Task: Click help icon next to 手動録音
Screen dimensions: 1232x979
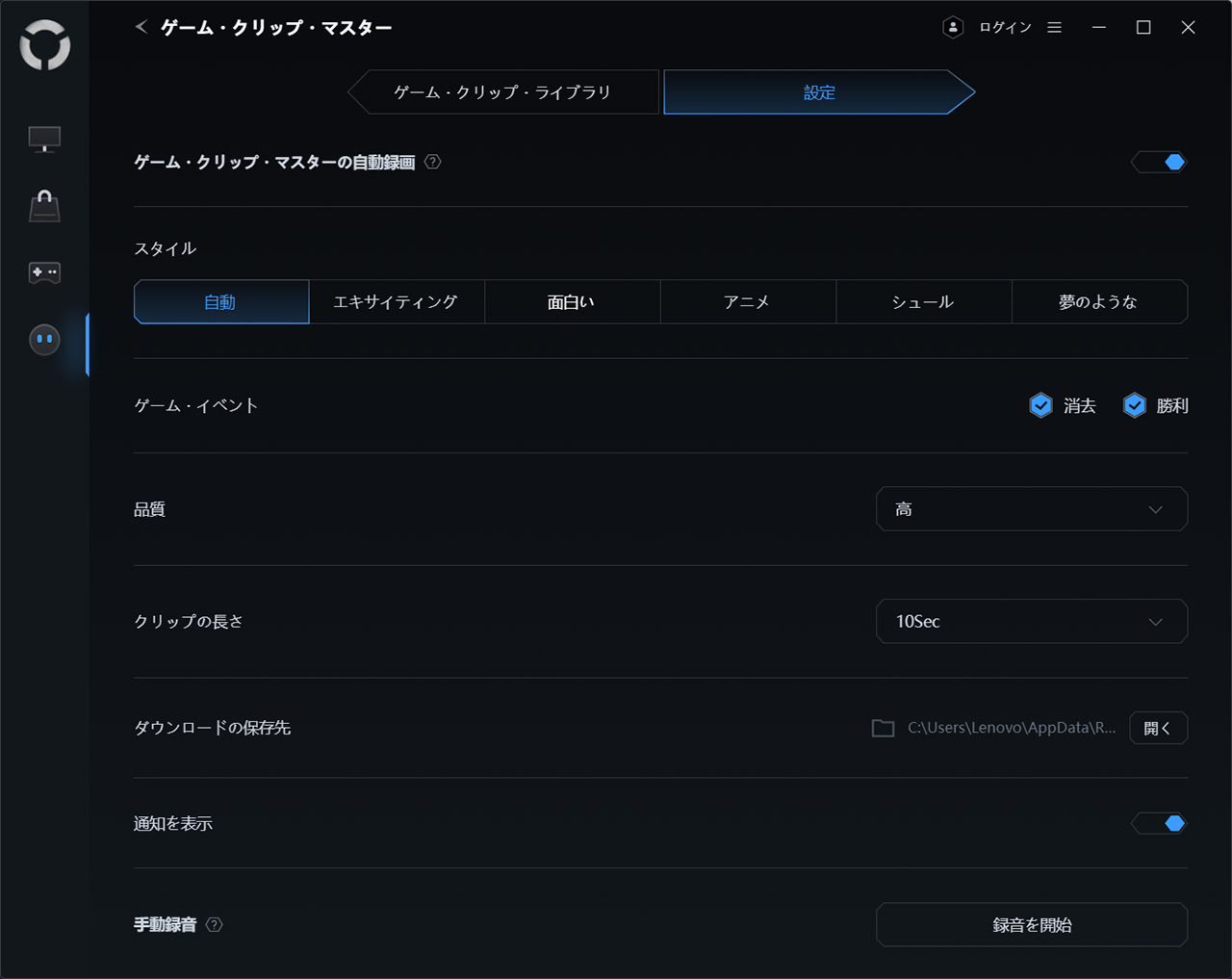Action: tap(215, 924)
